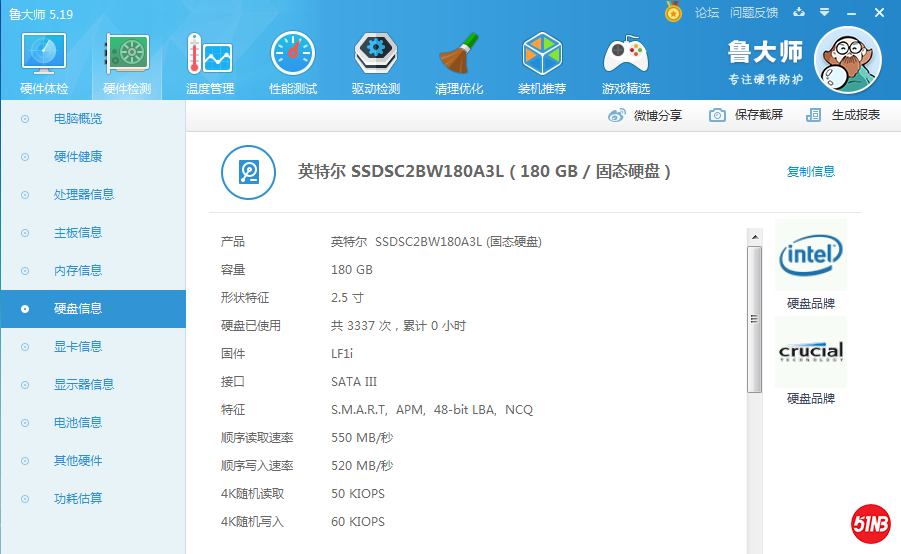Open 游戏精选 gamepad icon
This screenshot has height=554, width=901.
pyautogui.click(x=625, y=62)
